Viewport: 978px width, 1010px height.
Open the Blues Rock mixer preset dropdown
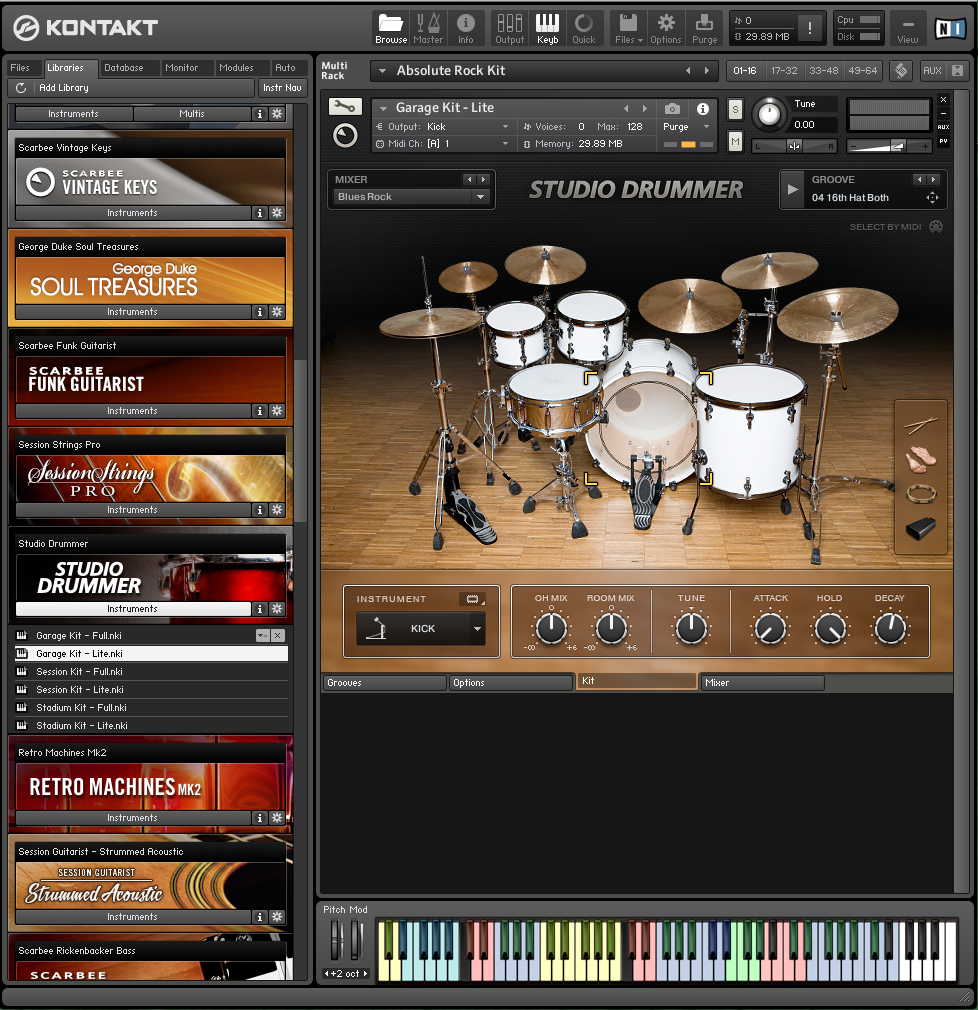click(x=412, y=196)
